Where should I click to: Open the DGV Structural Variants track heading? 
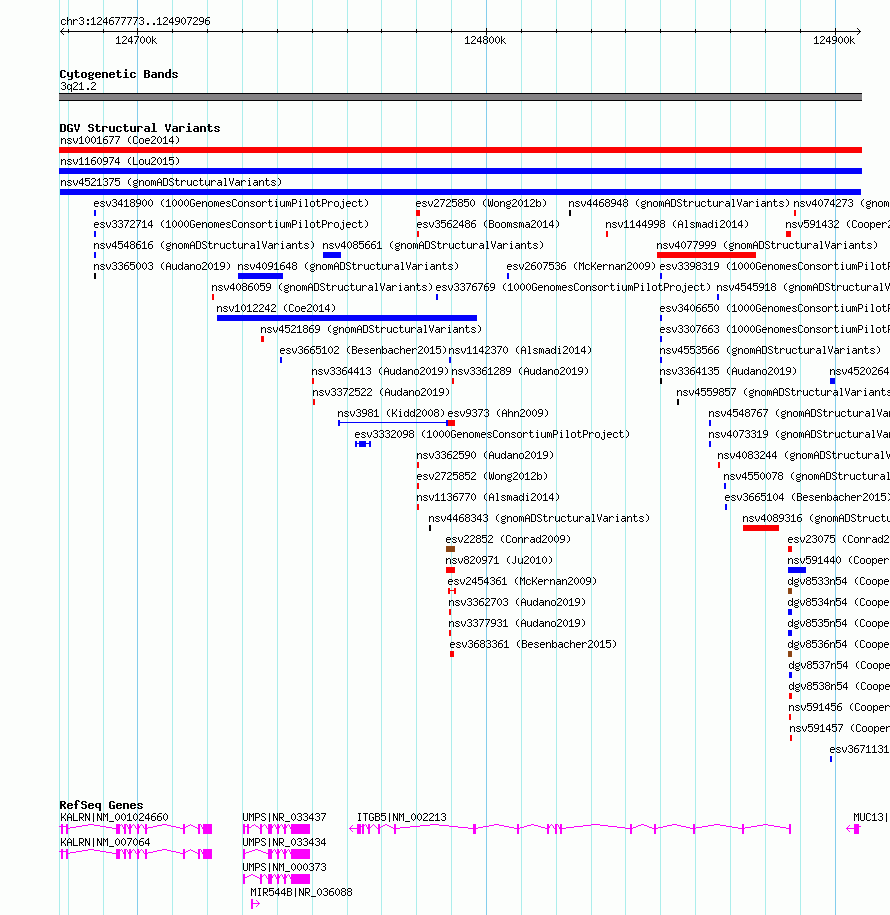(x=139, y=128)
